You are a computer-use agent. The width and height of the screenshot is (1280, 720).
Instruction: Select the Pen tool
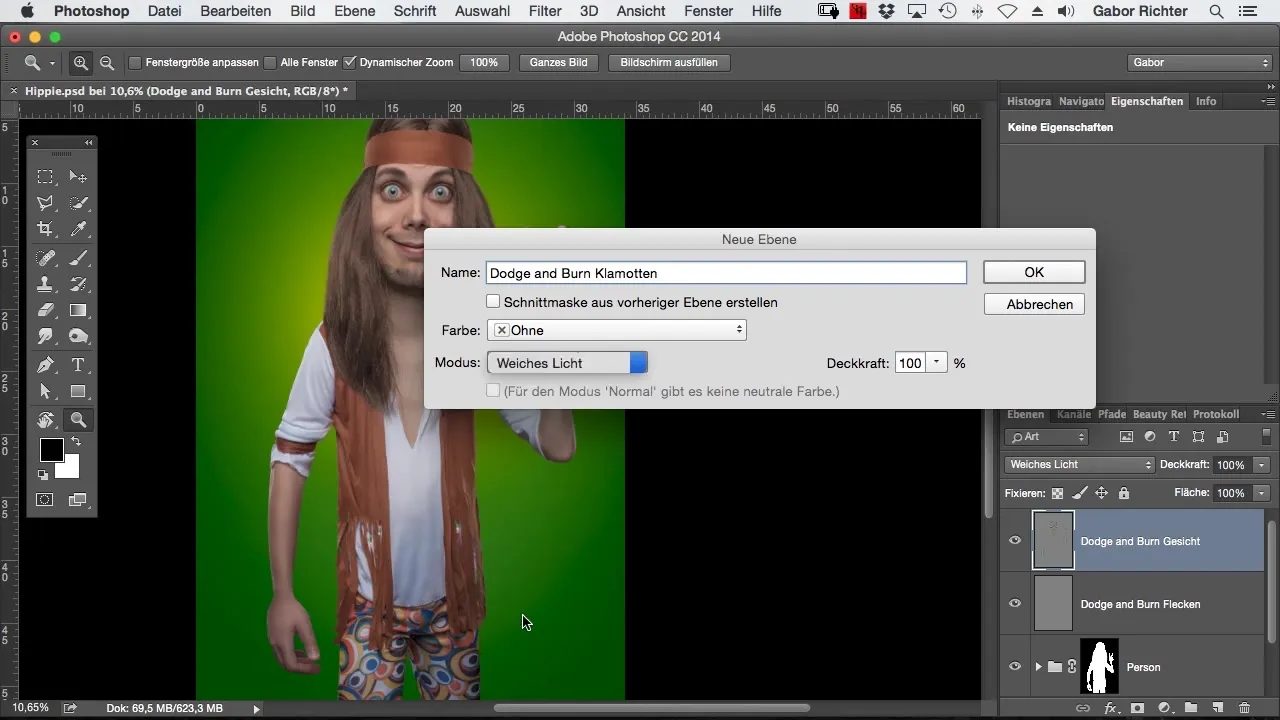click(45, 365)
